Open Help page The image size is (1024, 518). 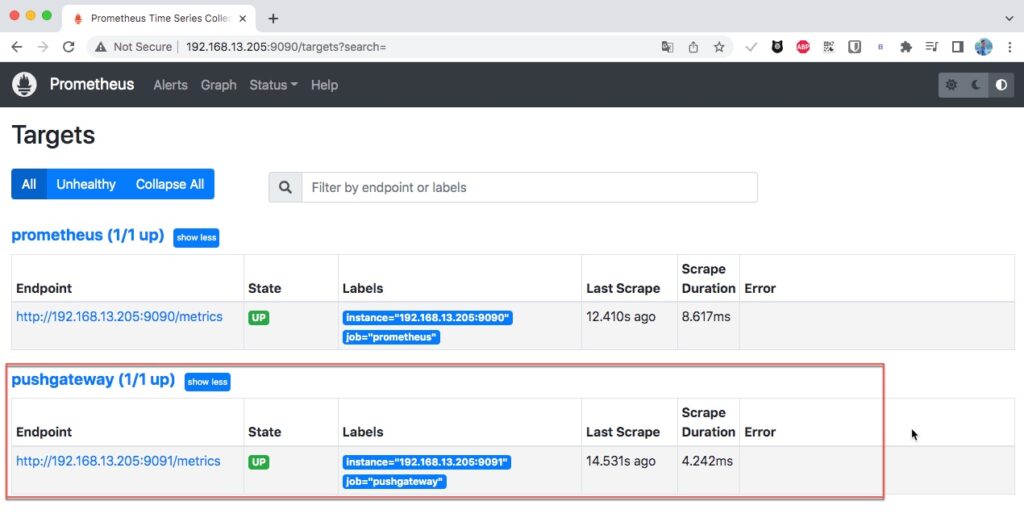[x=324, y=85]
